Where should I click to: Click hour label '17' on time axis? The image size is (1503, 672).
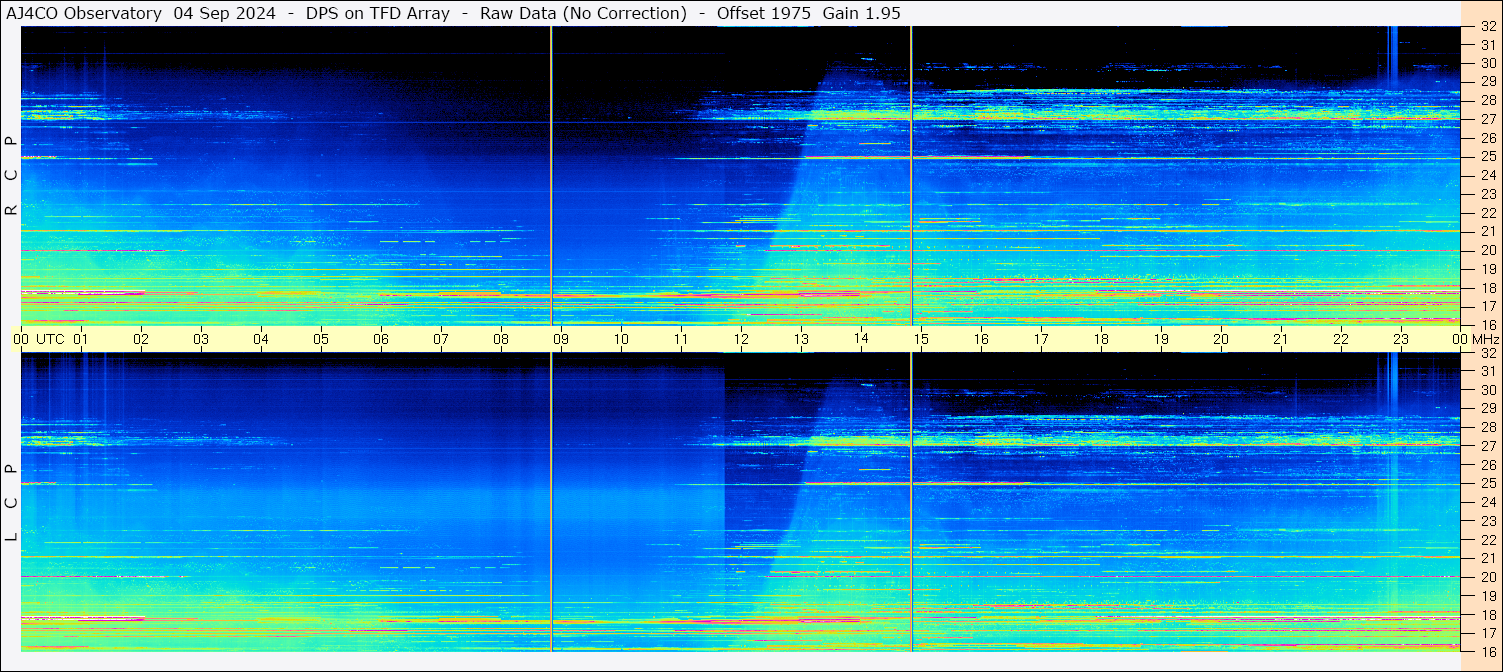(x=1041, y=339)
